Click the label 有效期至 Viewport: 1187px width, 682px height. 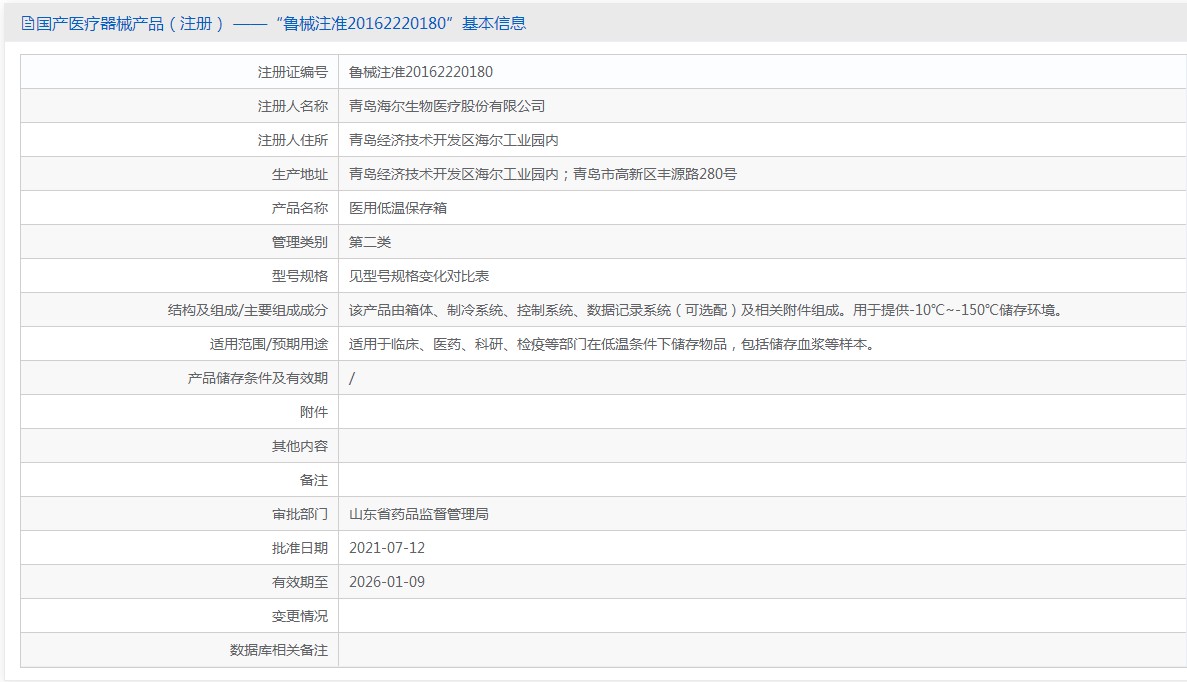(x=300, y=582)
